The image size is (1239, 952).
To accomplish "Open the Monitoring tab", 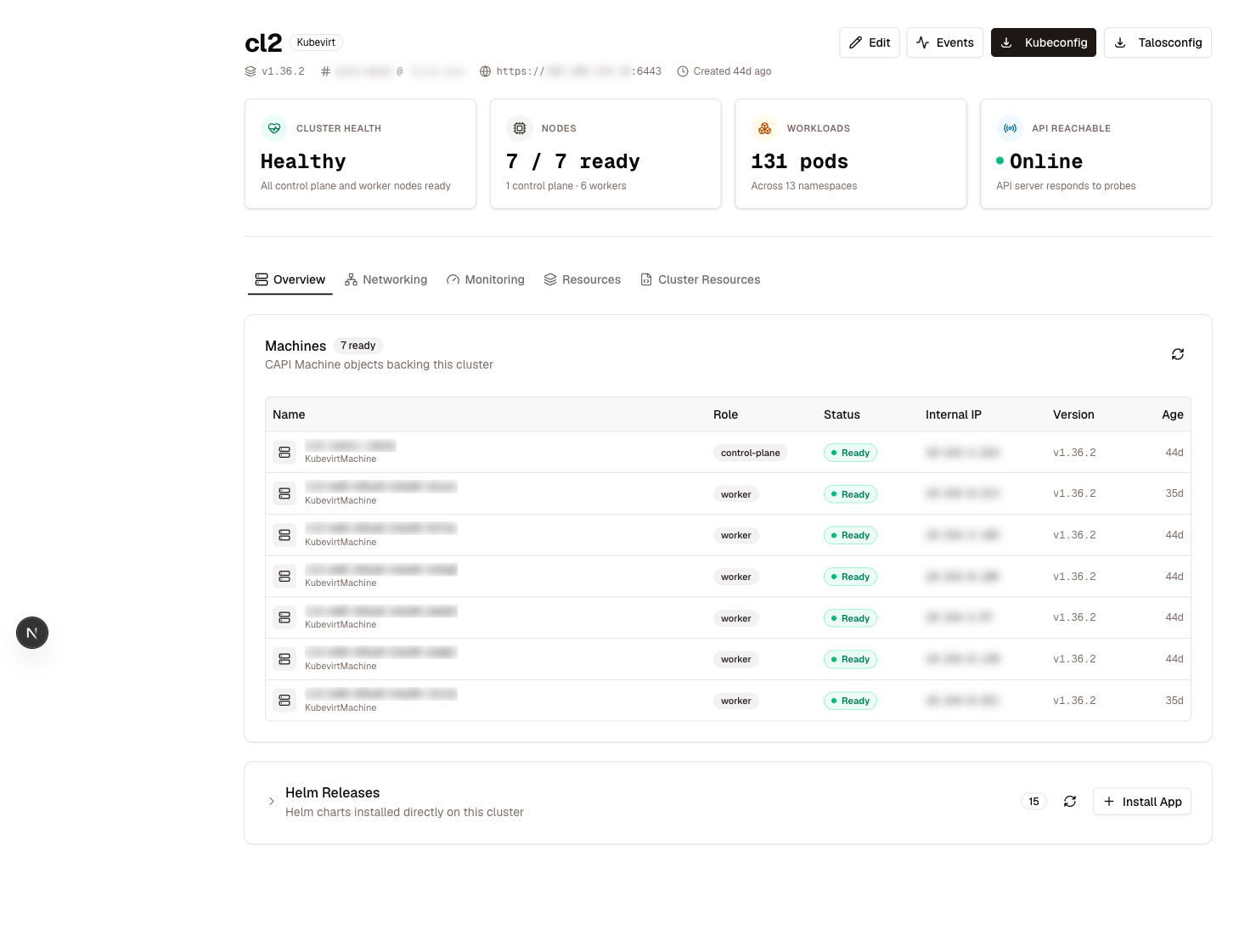I will 486,279.
